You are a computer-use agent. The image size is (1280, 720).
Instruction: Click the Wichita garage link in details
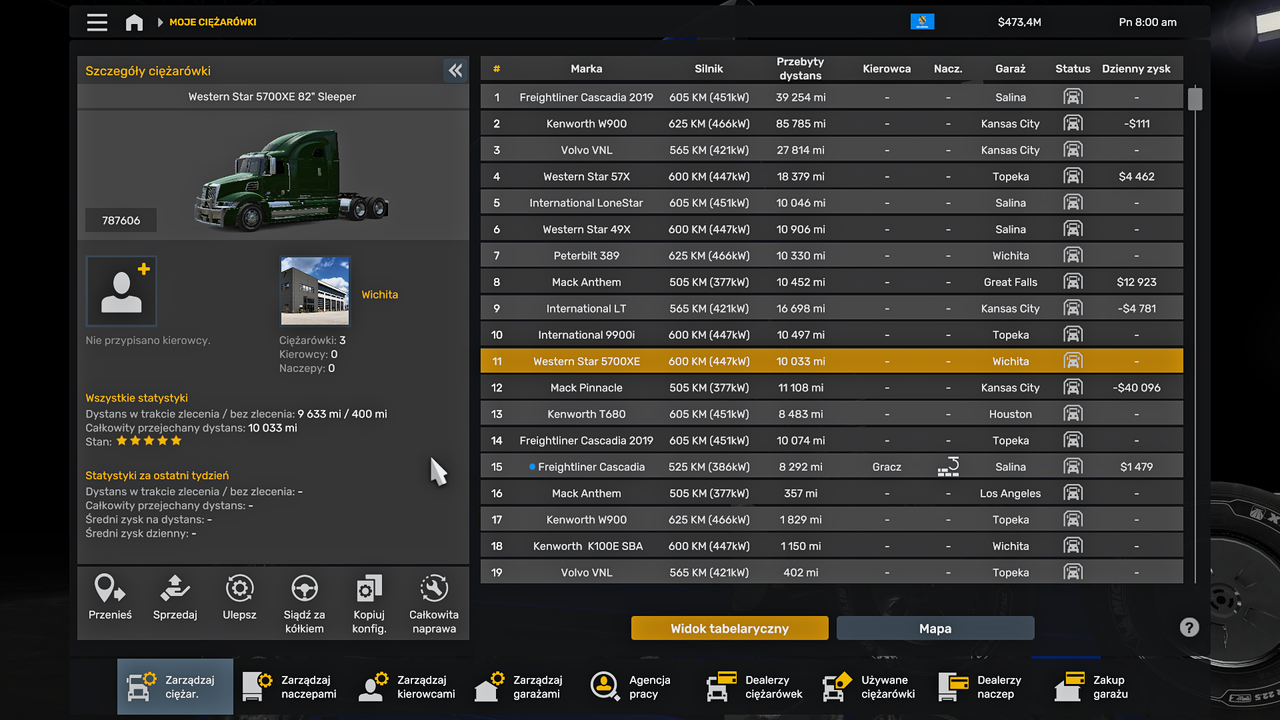pos(380,295)
